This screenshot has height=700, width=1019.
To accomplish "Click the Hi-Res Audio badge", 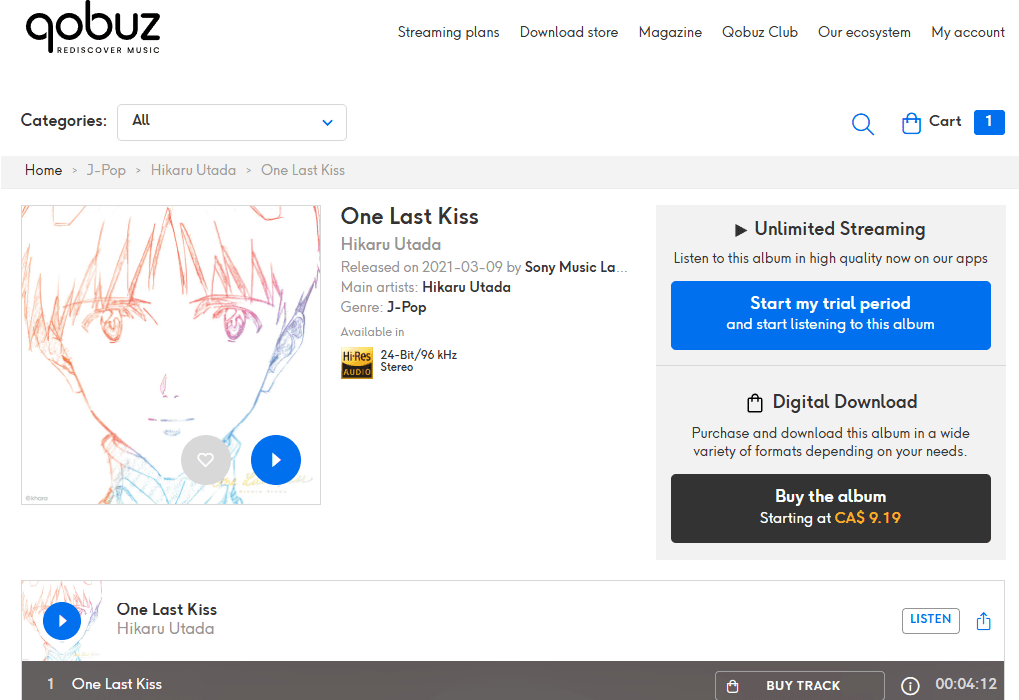I will click(x=357, y=362).
